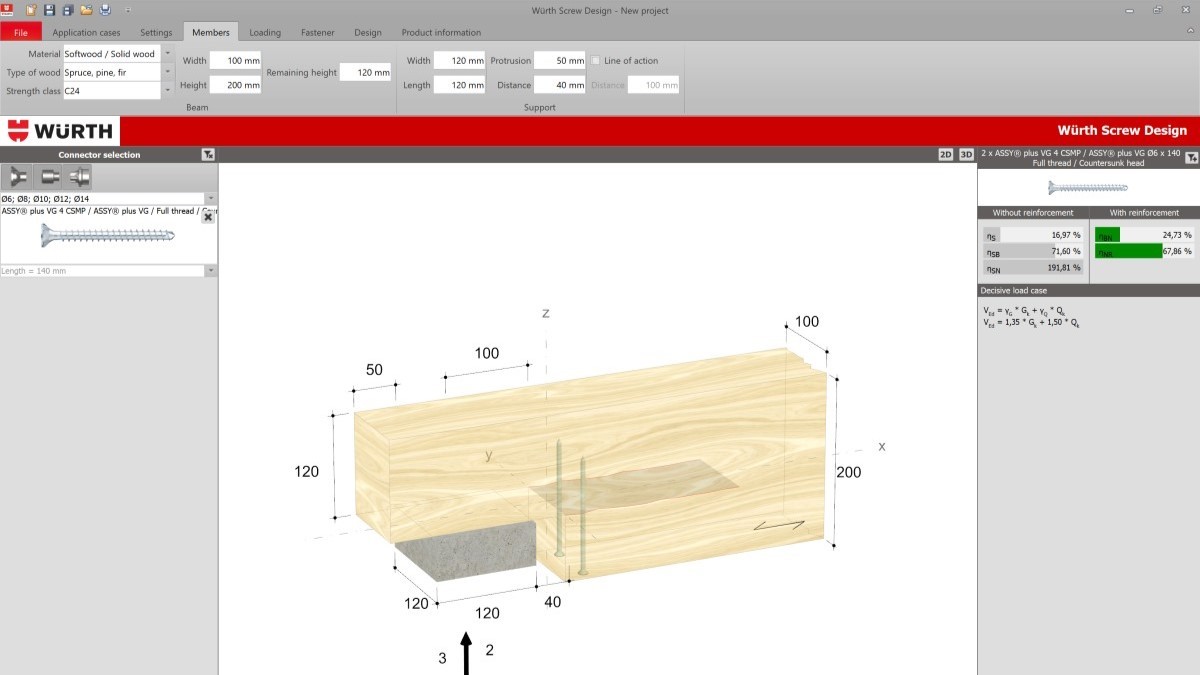The height and width of the screenshot is (675, 1200).
Task: Click the 50 protrusion dimension label in 3D view
Action: coord(374,370)
